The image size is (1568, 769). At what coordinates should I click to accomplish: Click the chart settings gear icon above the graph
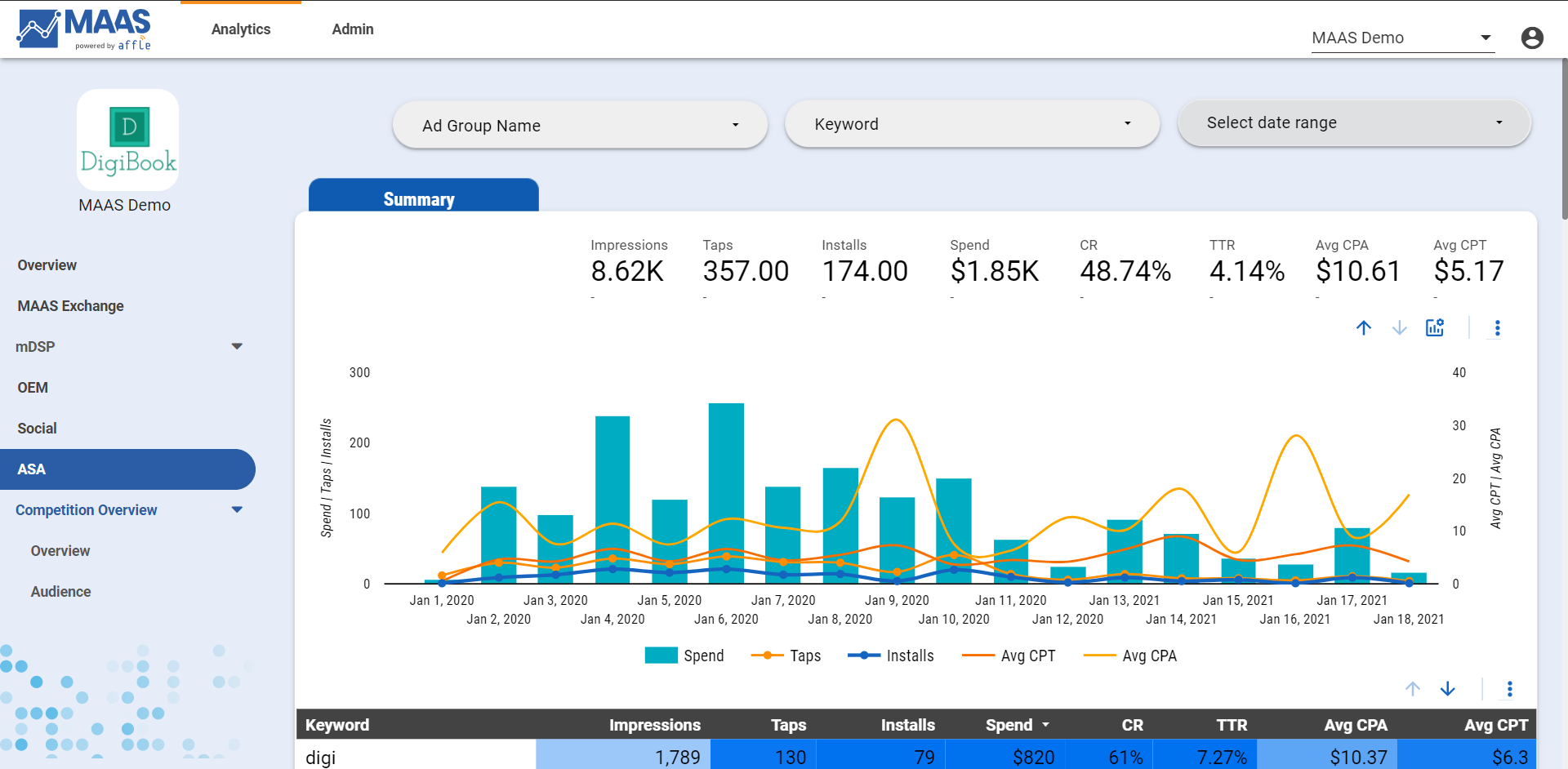click(1436, 327)
